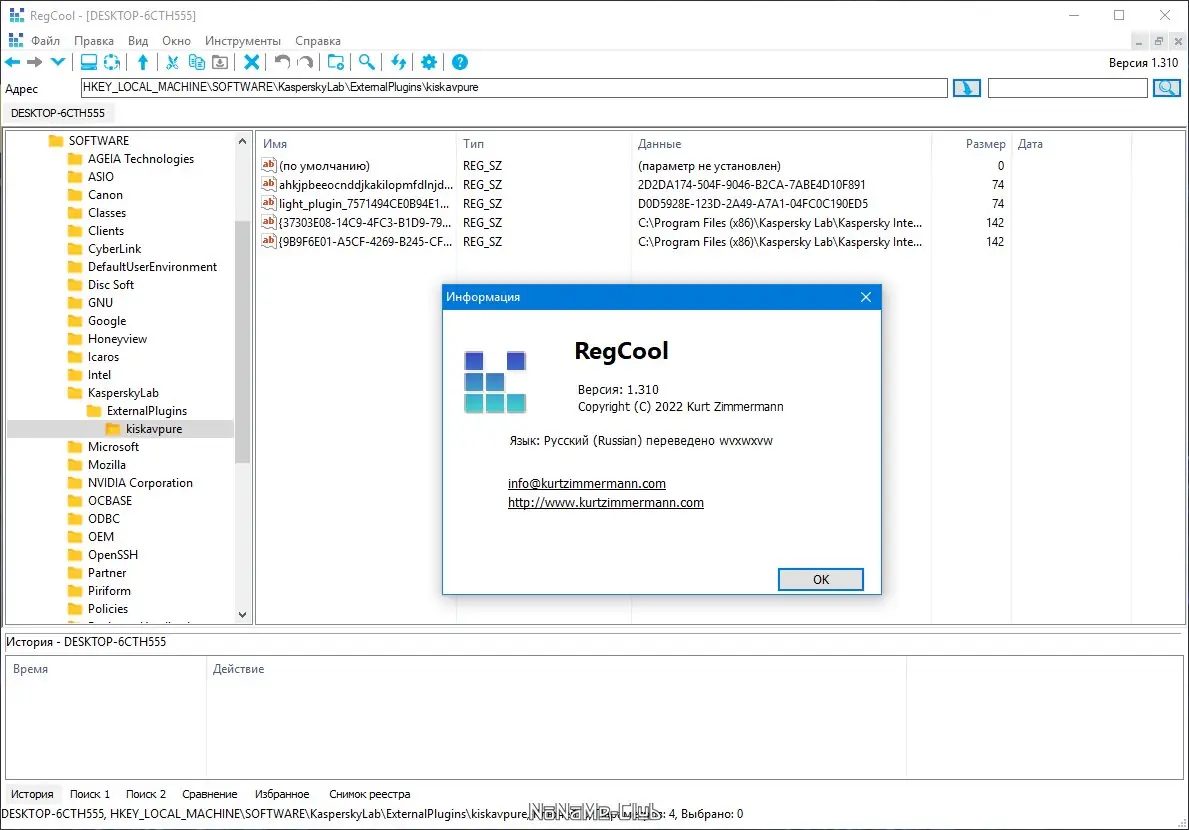Select the DefaultUserEnvironment key
The width and height of the screenshot is (1189, 830).
click(x=152, y=267)
